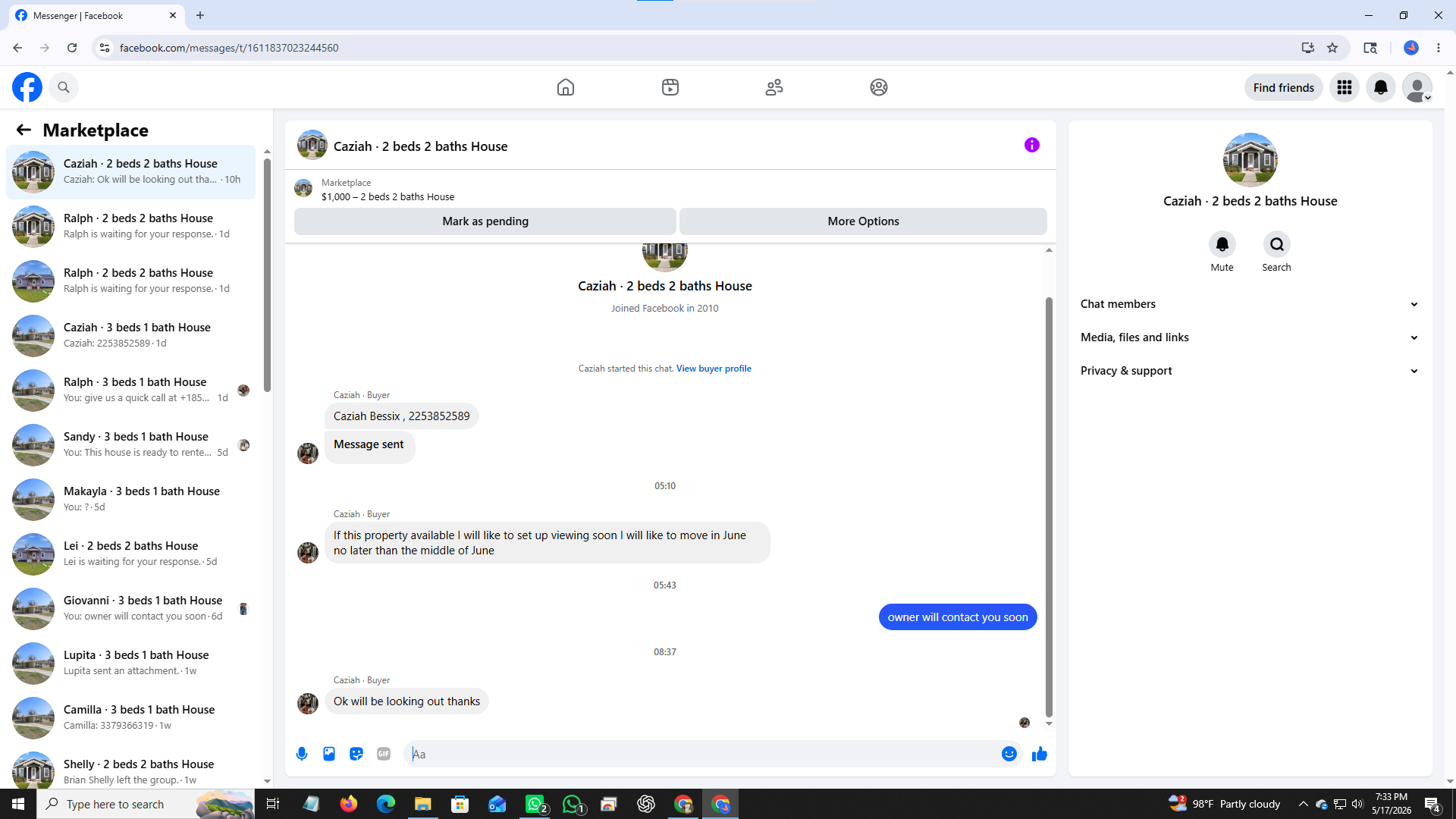Click the "owner will contact you soon" message
Screen dimensions: 1456x819
pos(958,617)
